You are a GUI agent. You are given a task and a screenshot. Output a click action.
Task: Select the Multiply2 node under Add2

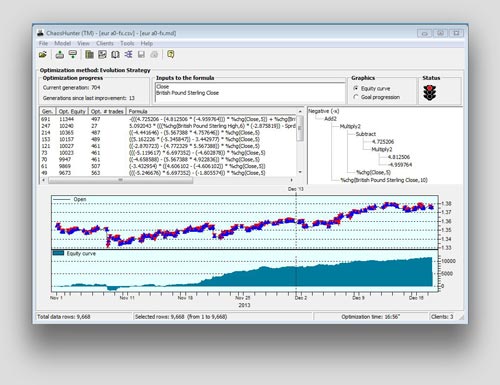pyautogui.click(x=350, y=126)
